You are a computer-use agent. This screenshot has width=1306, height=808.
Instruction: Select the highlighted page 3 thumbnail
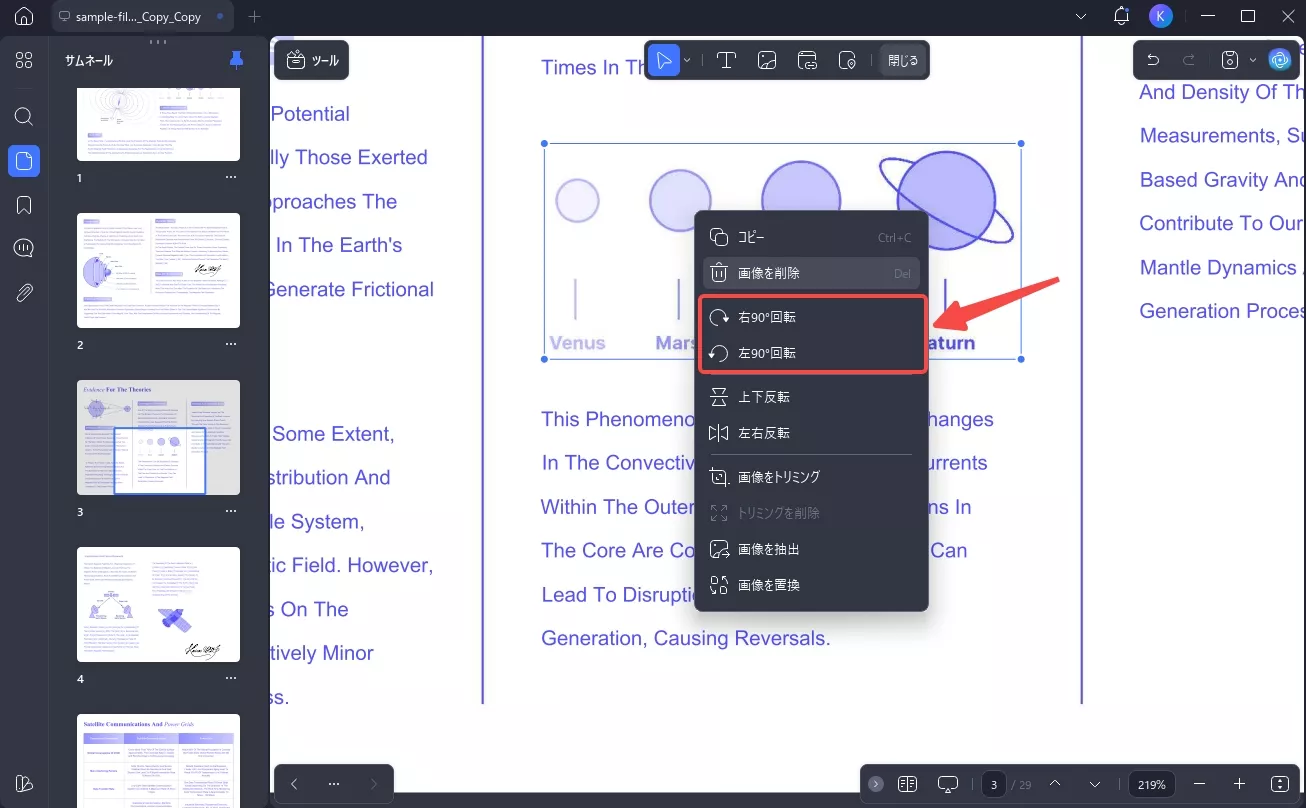point(159,437)
